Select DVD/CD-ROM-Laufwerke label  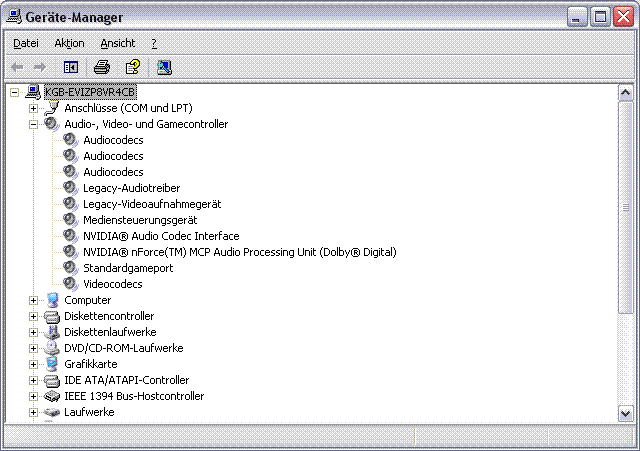tap(124, 348)
